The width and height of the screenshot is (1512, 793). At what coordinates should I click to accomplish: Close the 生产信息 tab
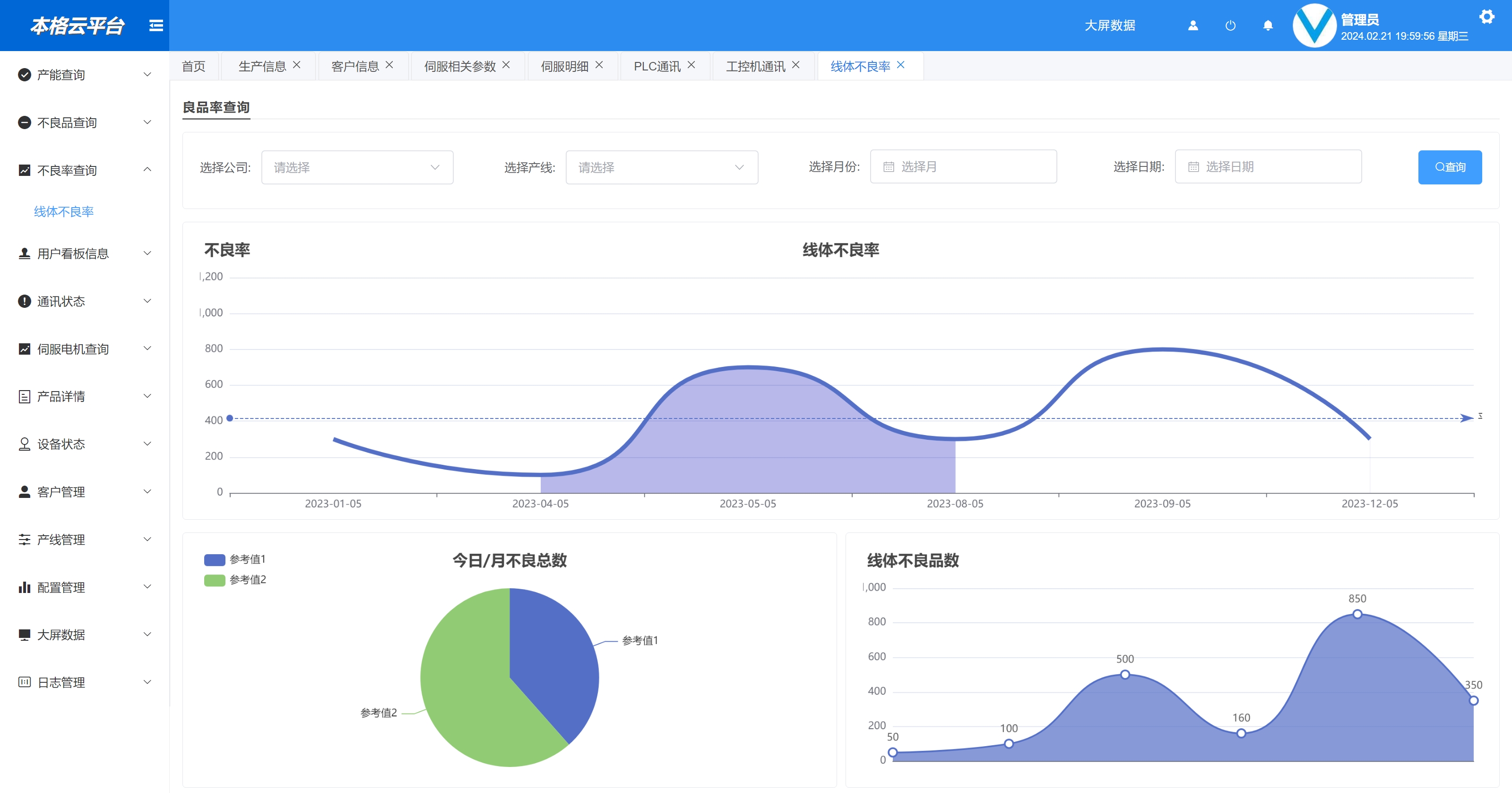point(297,65)
